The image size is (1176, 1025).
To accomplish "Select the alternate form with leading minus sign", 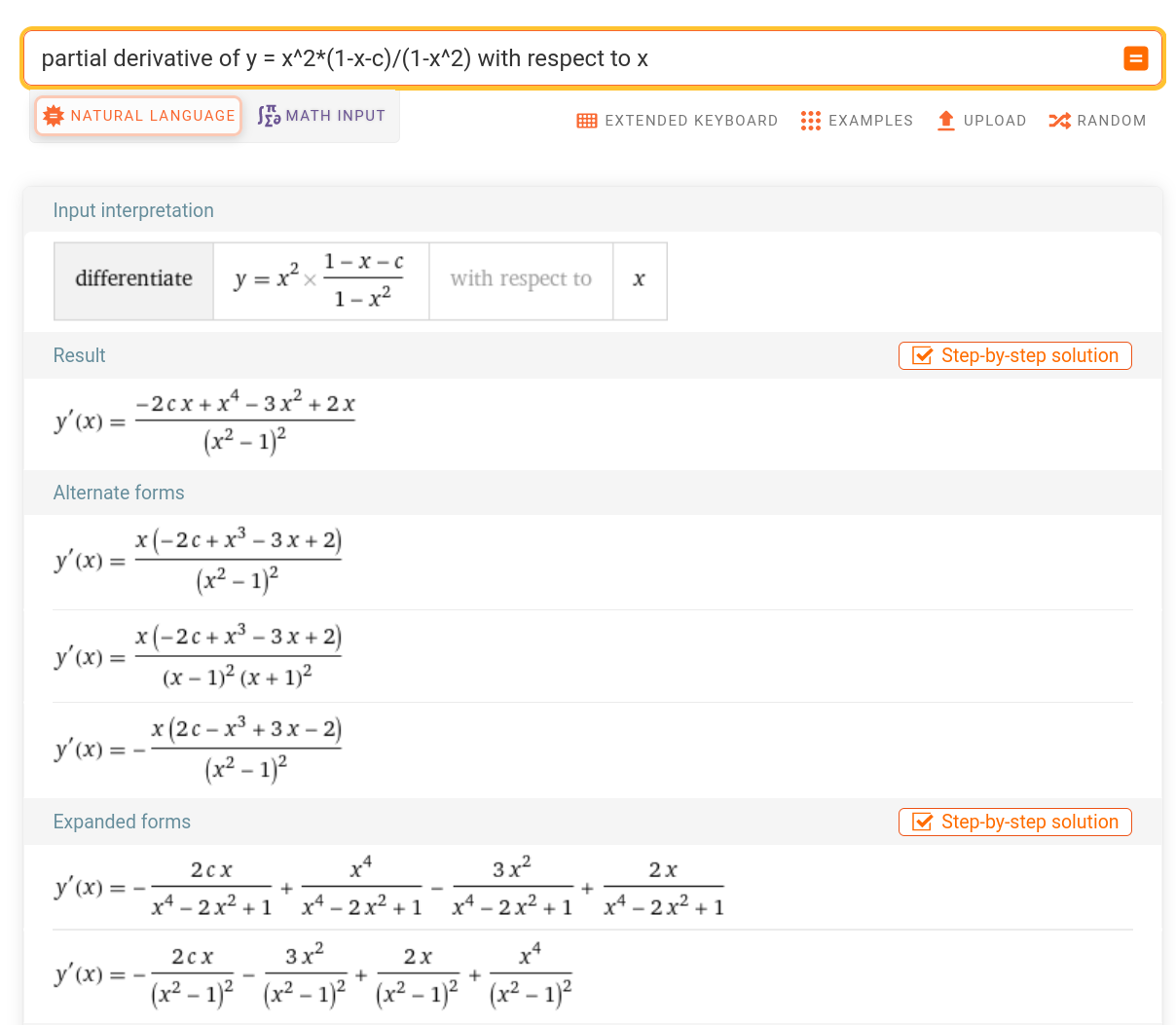I will [199, 750].
